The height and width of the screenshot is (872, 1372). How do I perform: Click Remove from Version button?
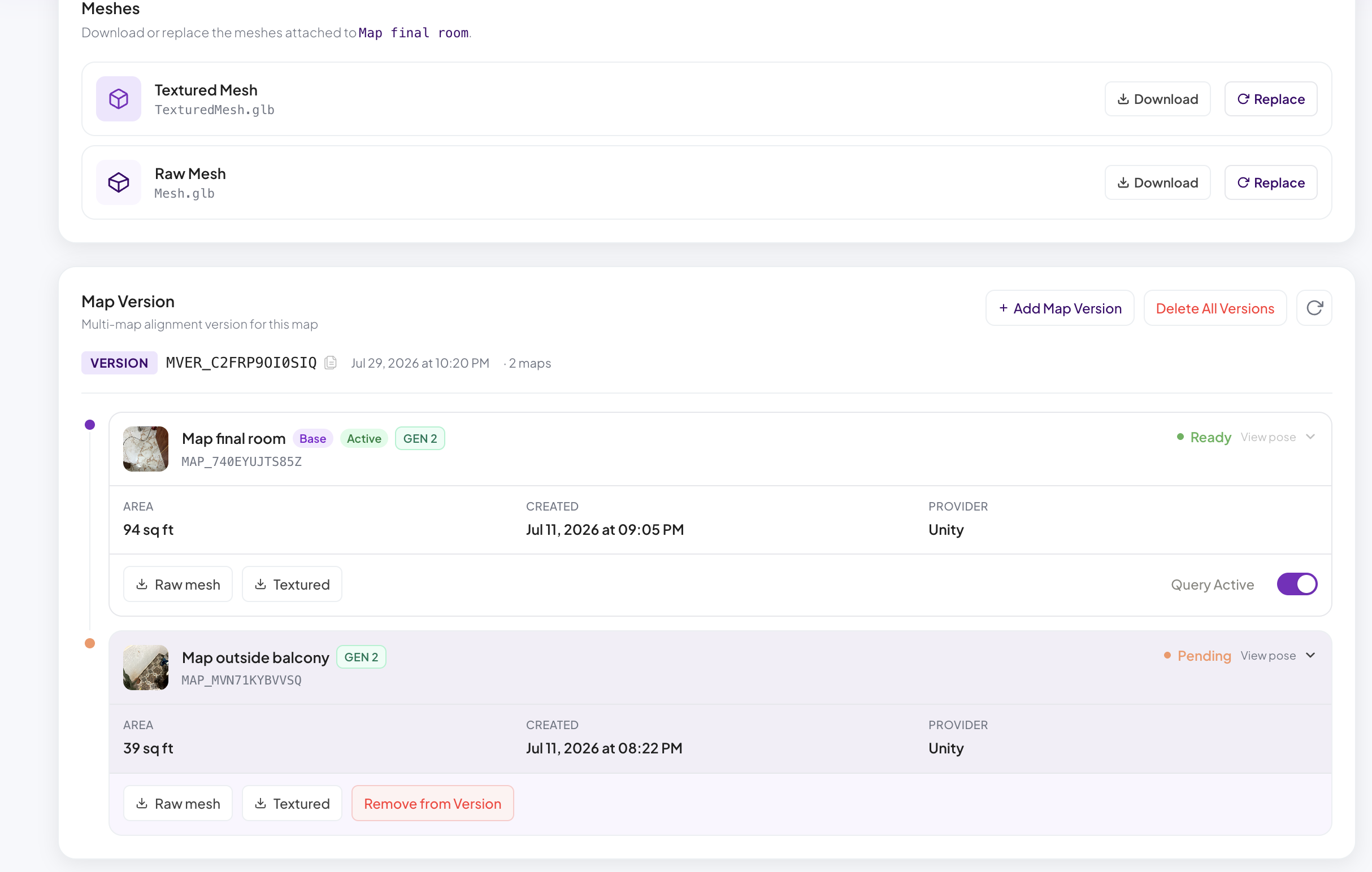[432, 803]
